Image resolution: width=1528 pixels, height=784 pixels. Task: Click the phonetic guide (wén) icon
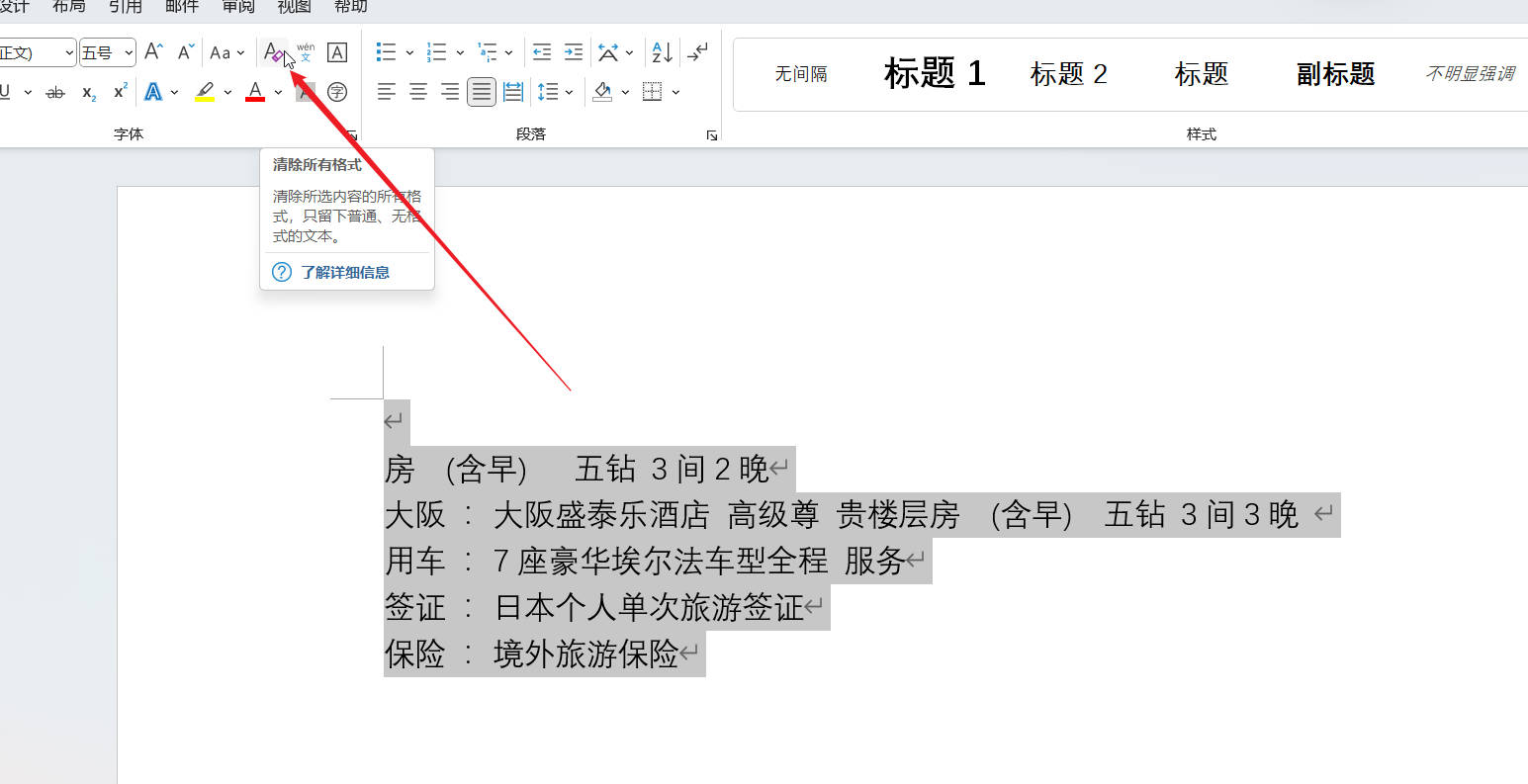click(x=306, y=52)
